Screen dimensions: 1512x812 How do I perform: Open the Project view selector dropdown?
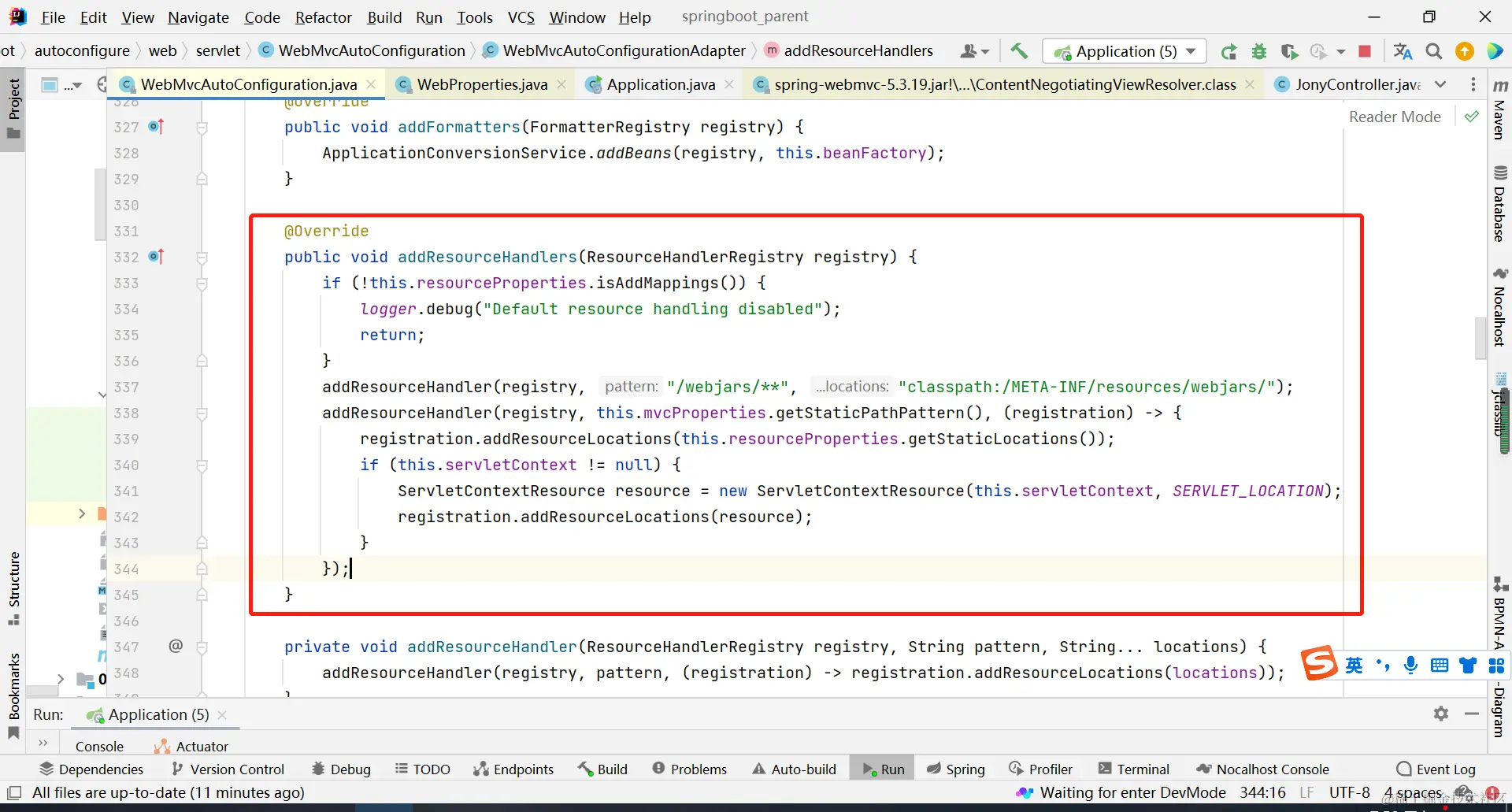coord(63,85)
